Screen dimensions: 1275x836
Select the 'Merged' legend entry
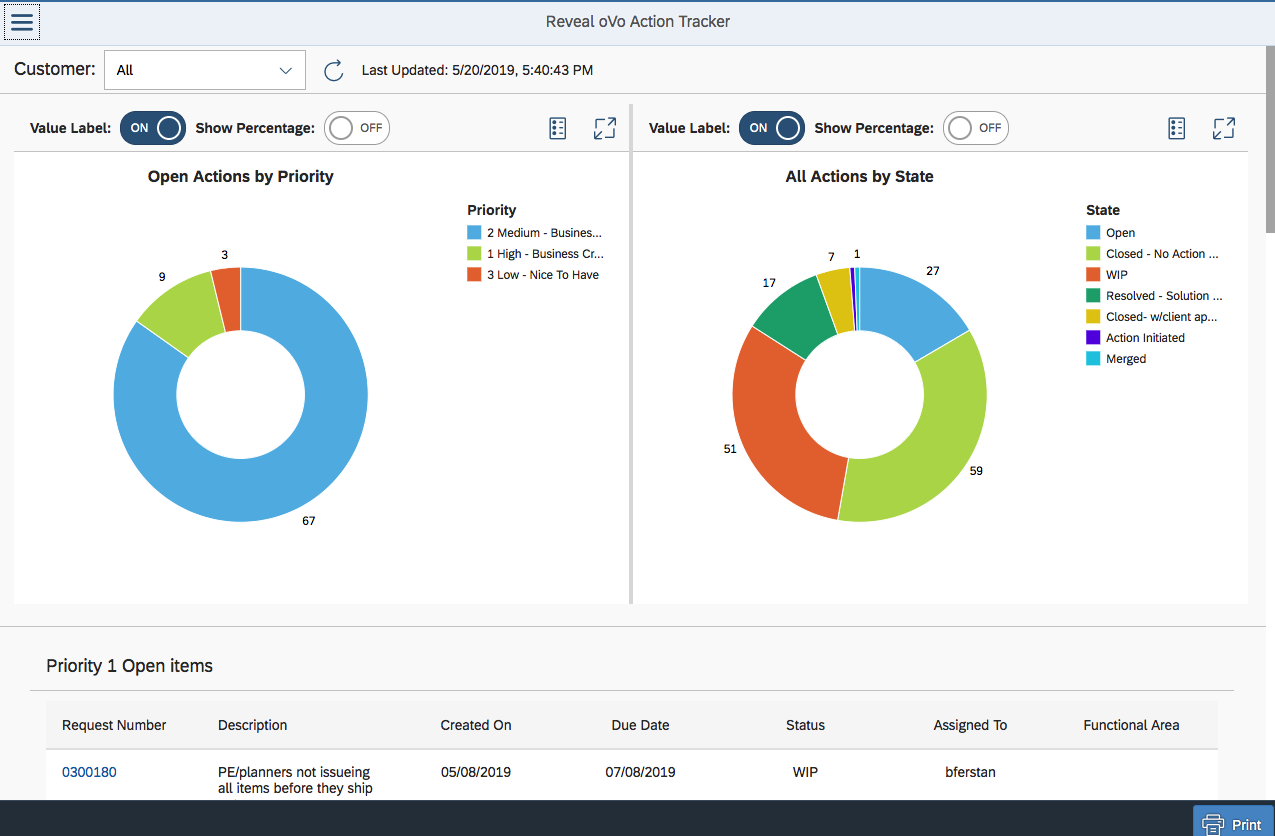1122,358
